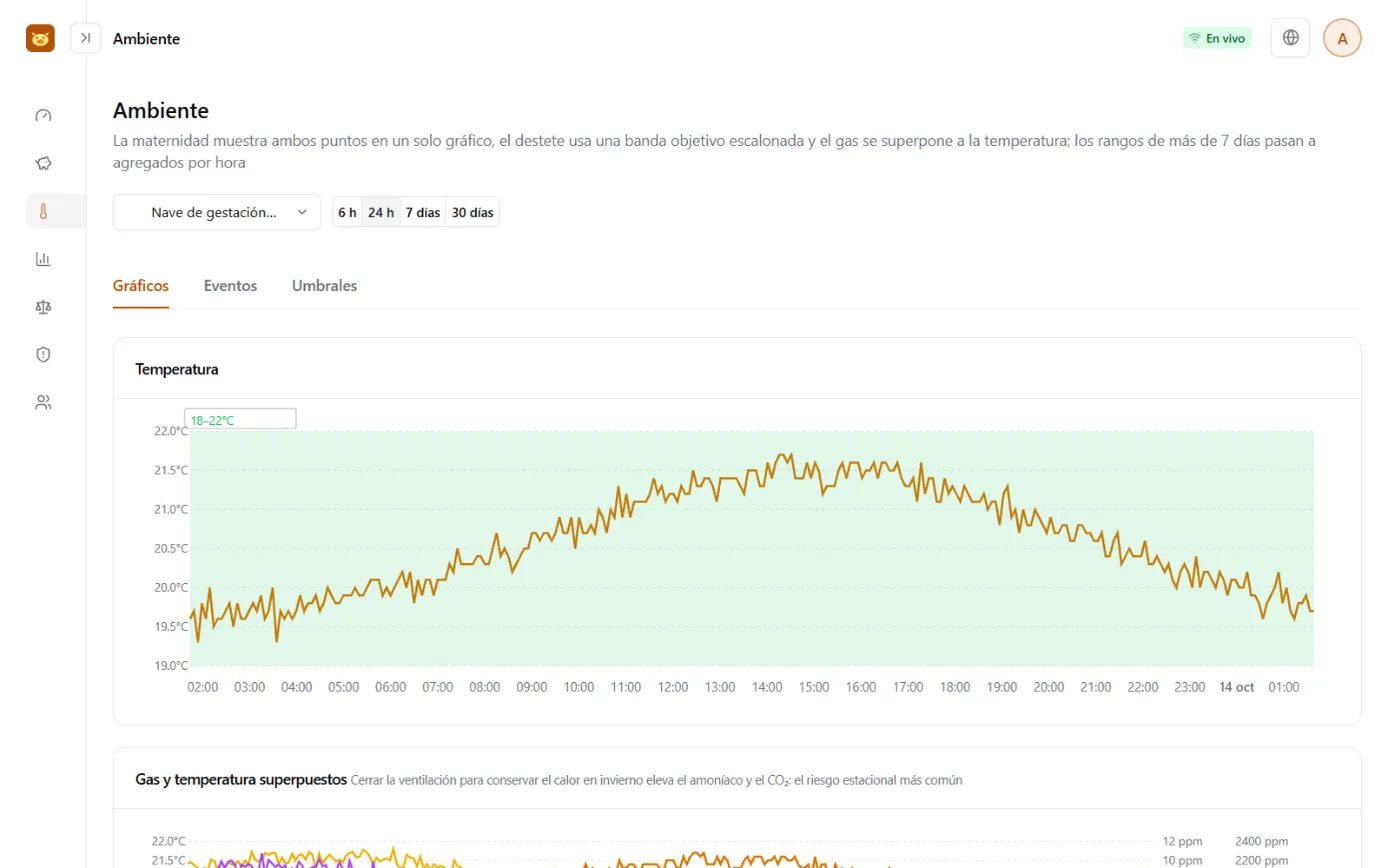1388x868 pixels.
Task: Switch to the Eventos tab
Action: [x=230, y=286]
